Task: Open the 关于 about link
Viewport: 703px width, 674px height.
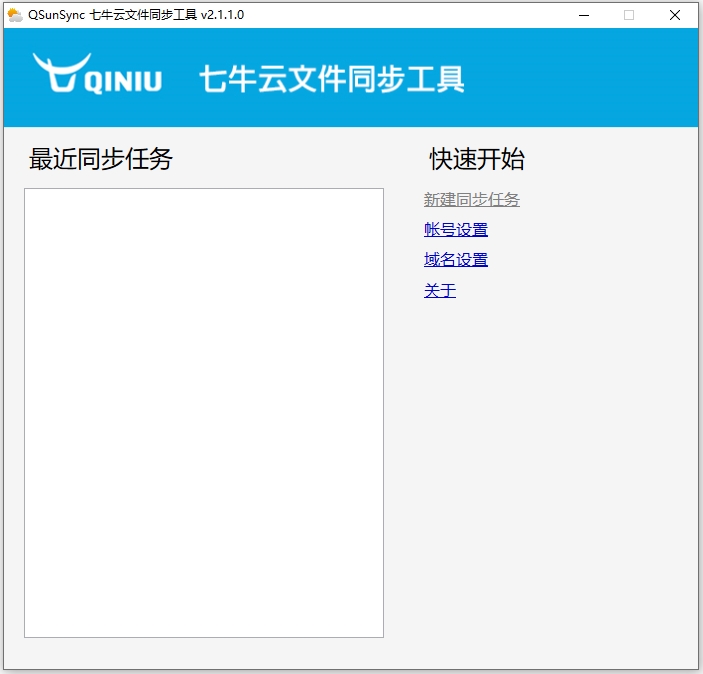Action: (x=440, y=291)
